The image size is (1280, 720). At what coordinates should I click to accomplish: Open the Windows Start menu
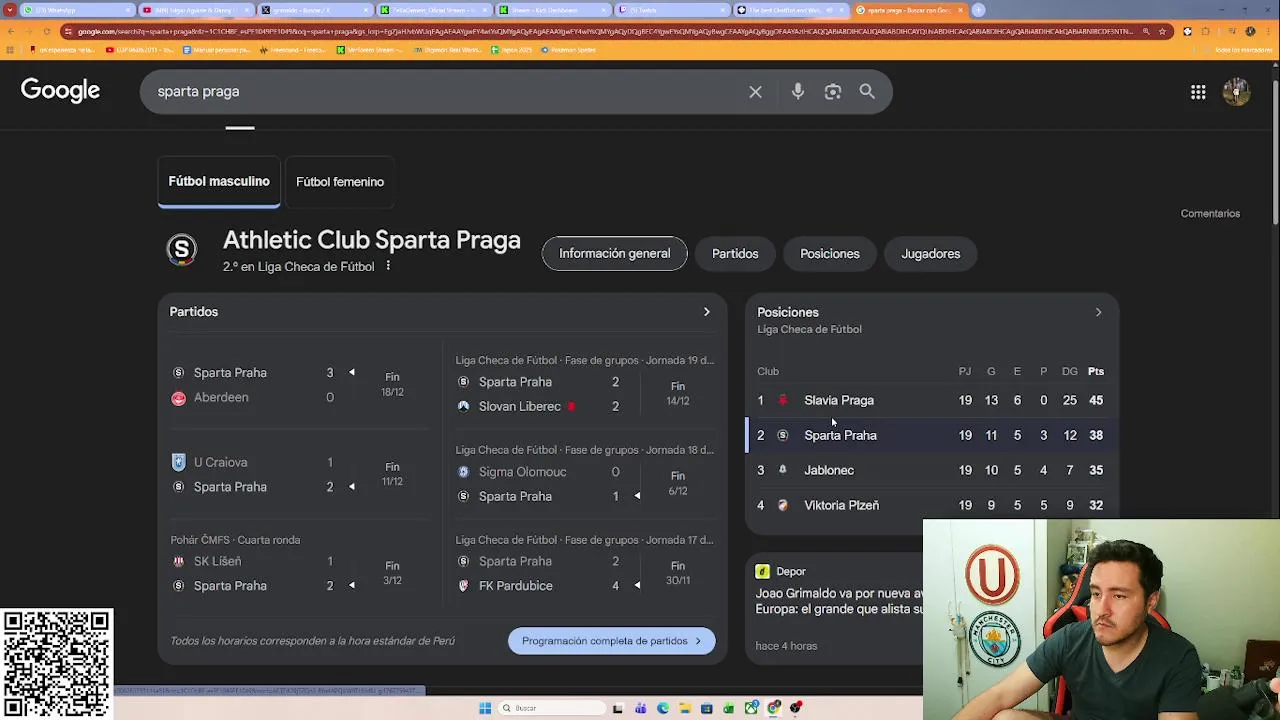click(485, 708)
